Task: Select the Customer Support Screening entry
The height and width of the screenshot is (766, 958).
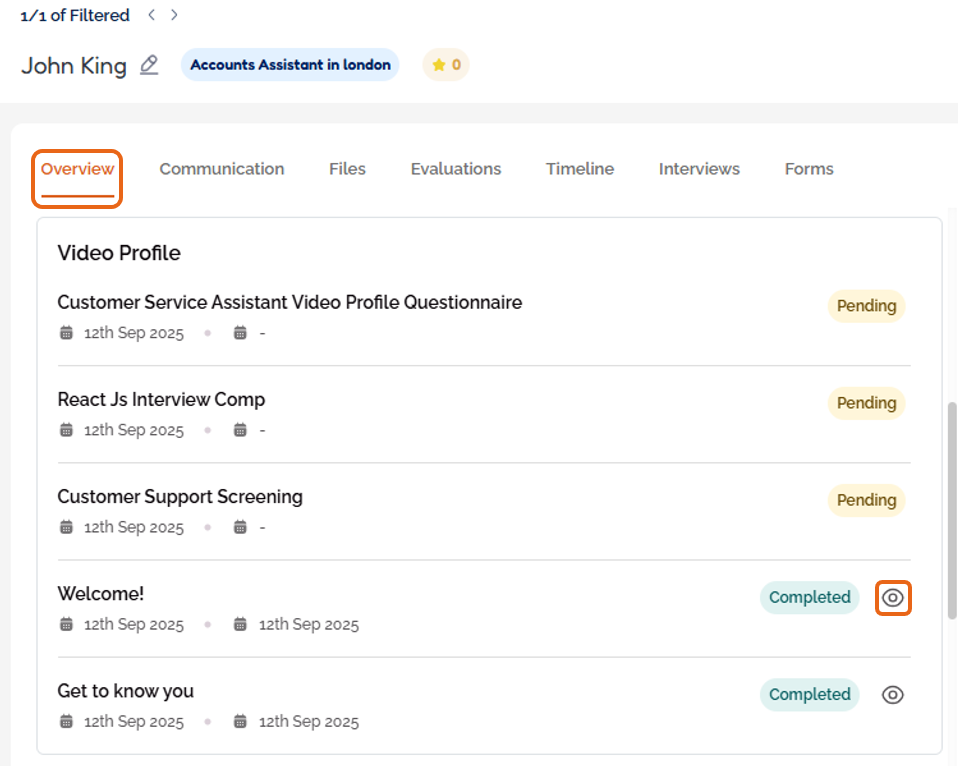Action: [180, 496]
